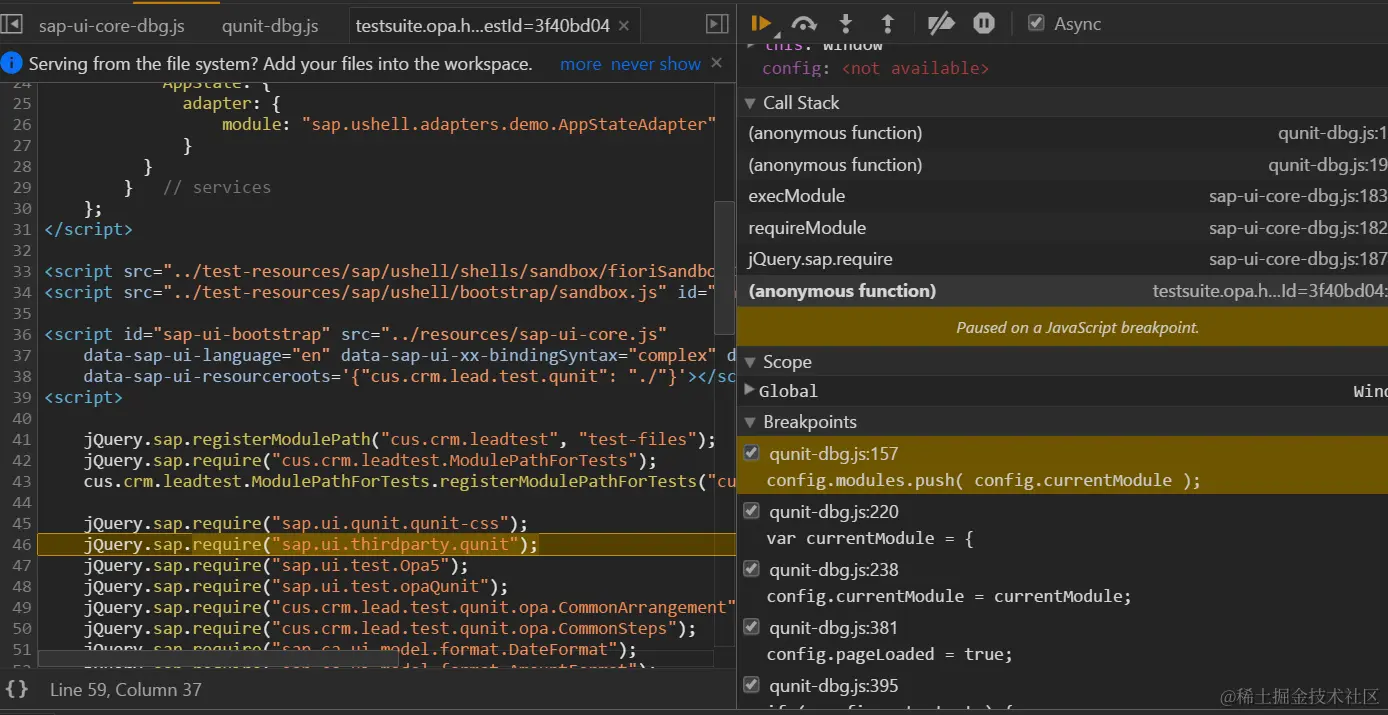Switch to the sap-ui-core-dbg.js tab
This screenshot has height=715, width=1388.
coord(111,26)
